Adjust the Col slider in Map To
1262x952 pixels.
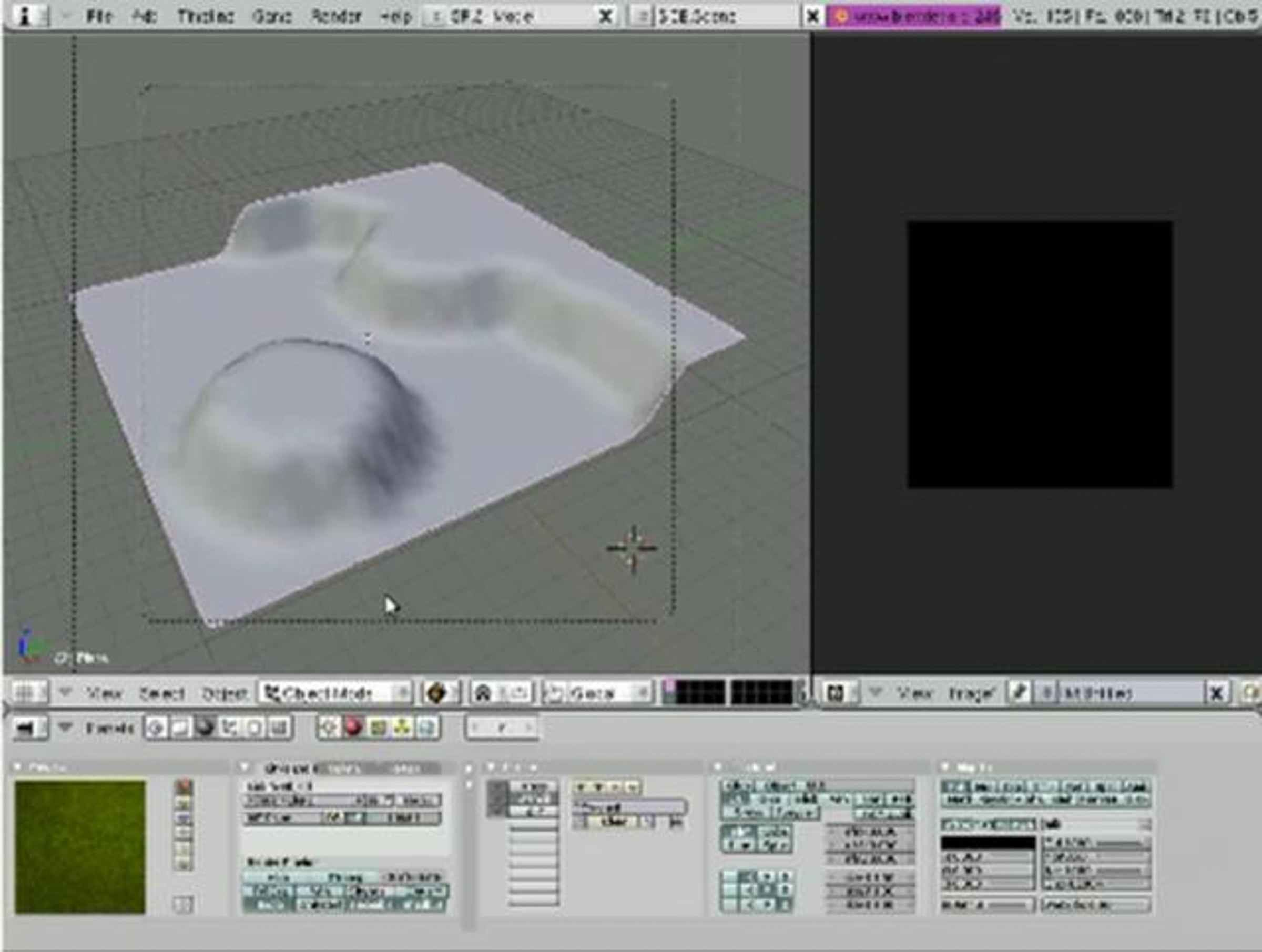(x=1096, y=843)
